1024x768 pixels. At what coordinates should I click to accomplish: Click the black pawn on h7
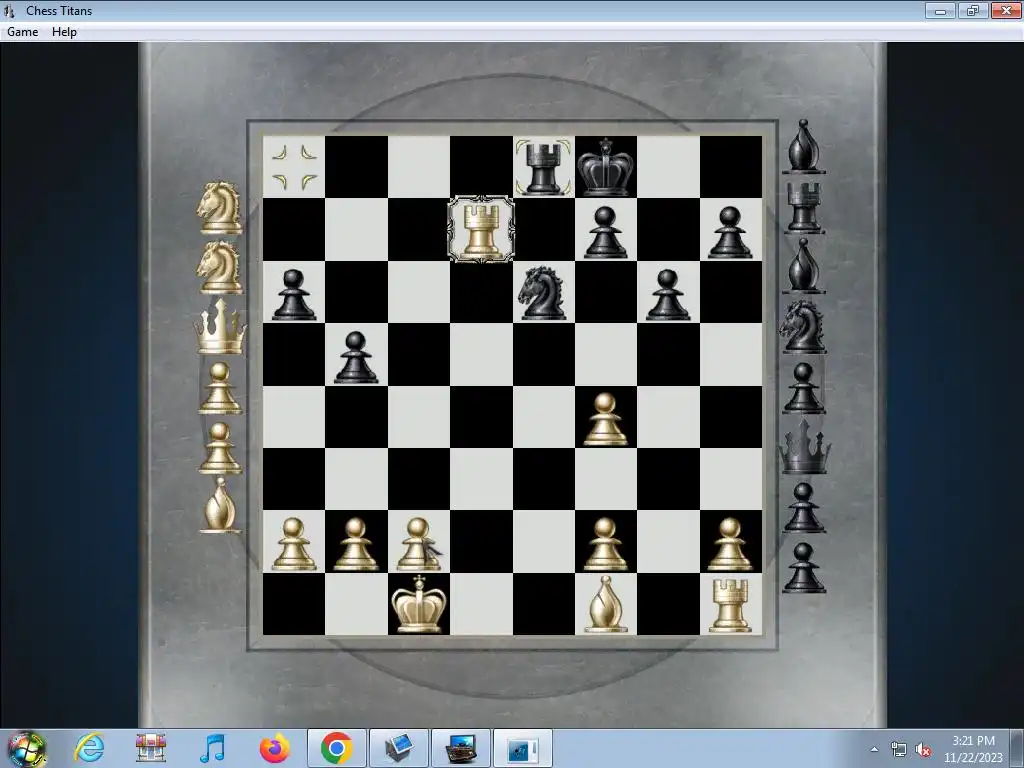[730, 232]
